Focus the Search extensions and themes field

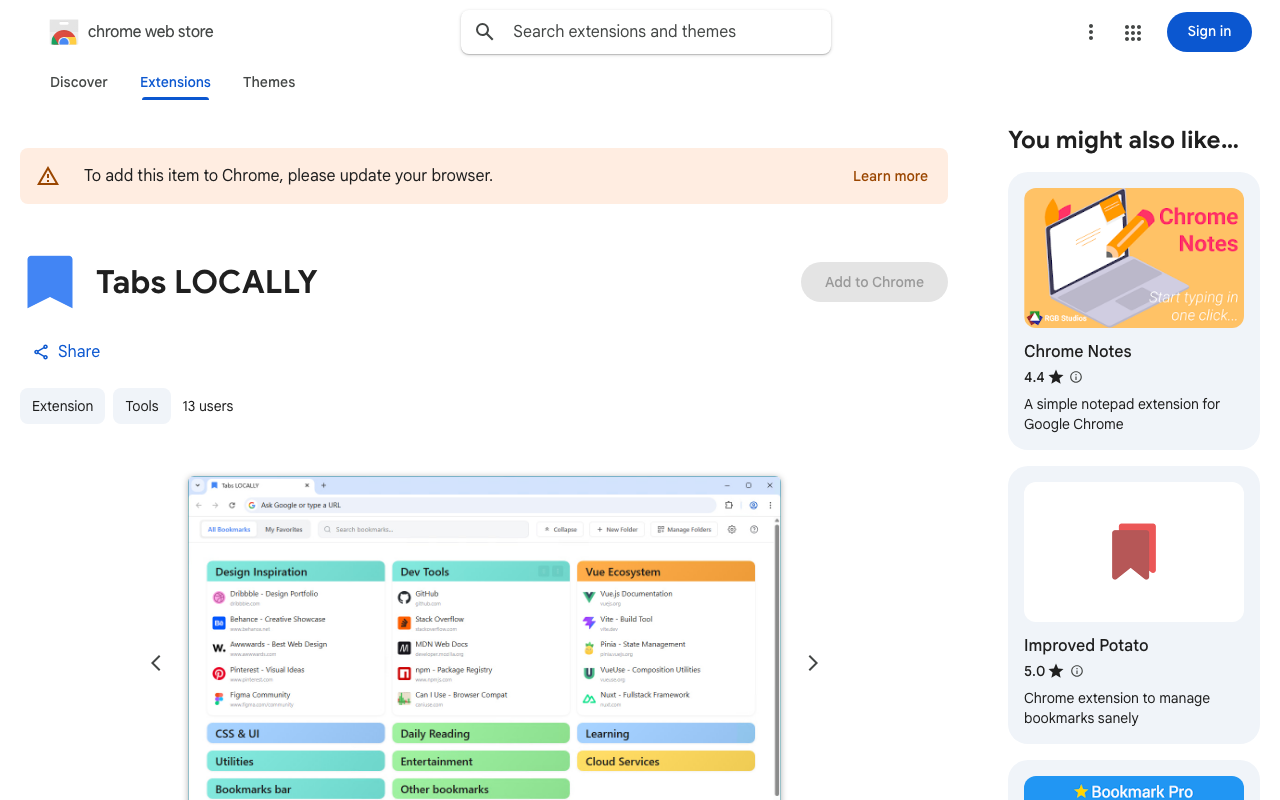[646, 32]
